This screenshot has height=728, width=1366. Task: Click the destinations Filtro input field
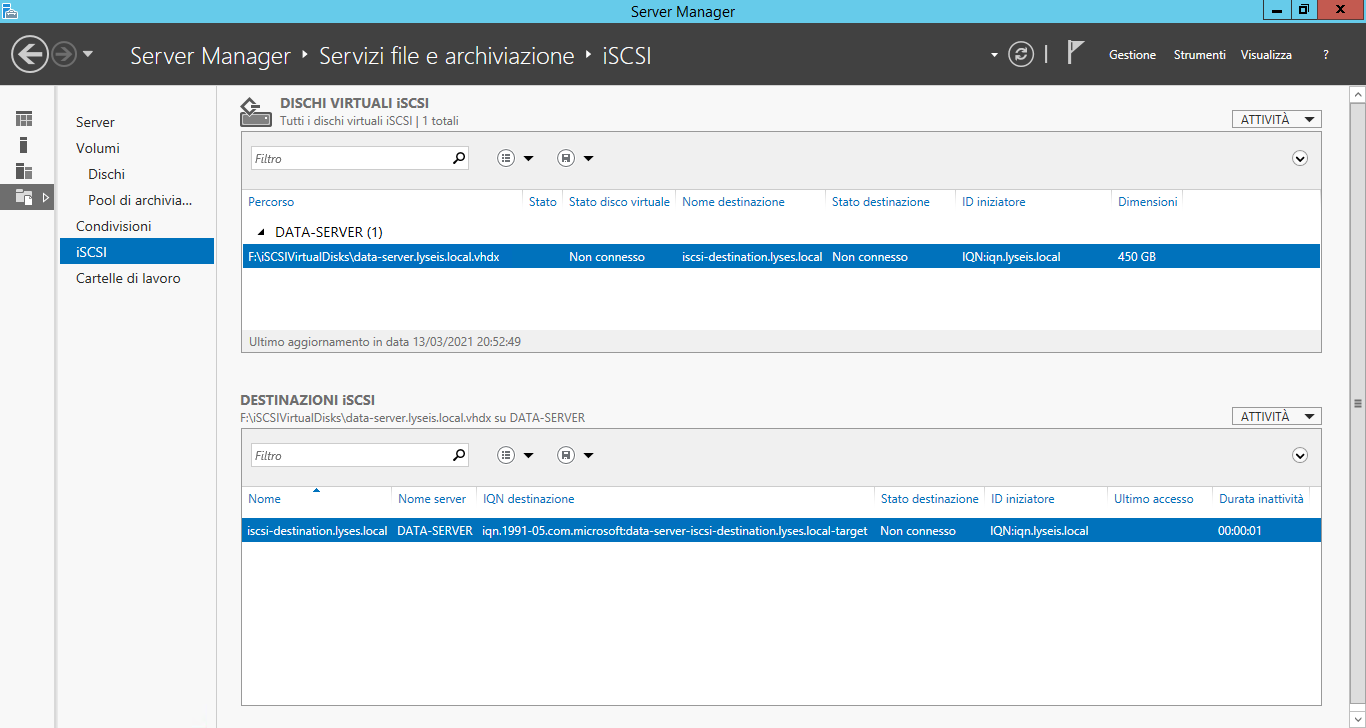[349, 455]
